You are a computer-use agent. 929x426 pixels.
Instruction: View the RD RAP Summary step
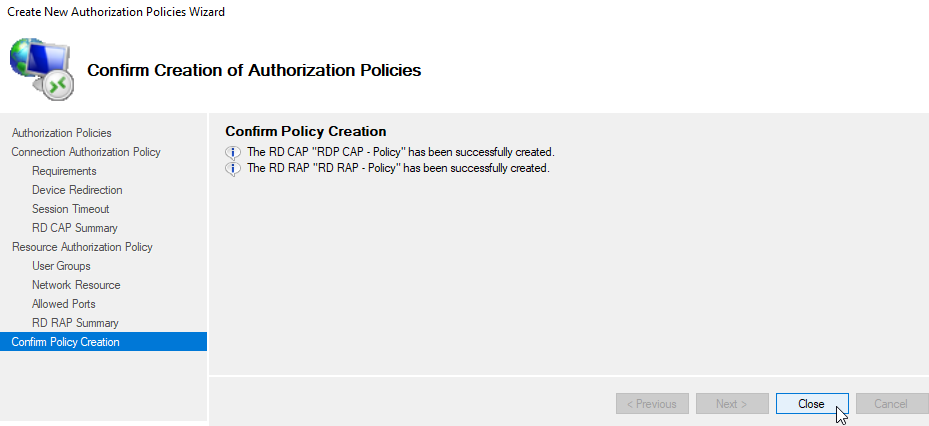(75, 323)
